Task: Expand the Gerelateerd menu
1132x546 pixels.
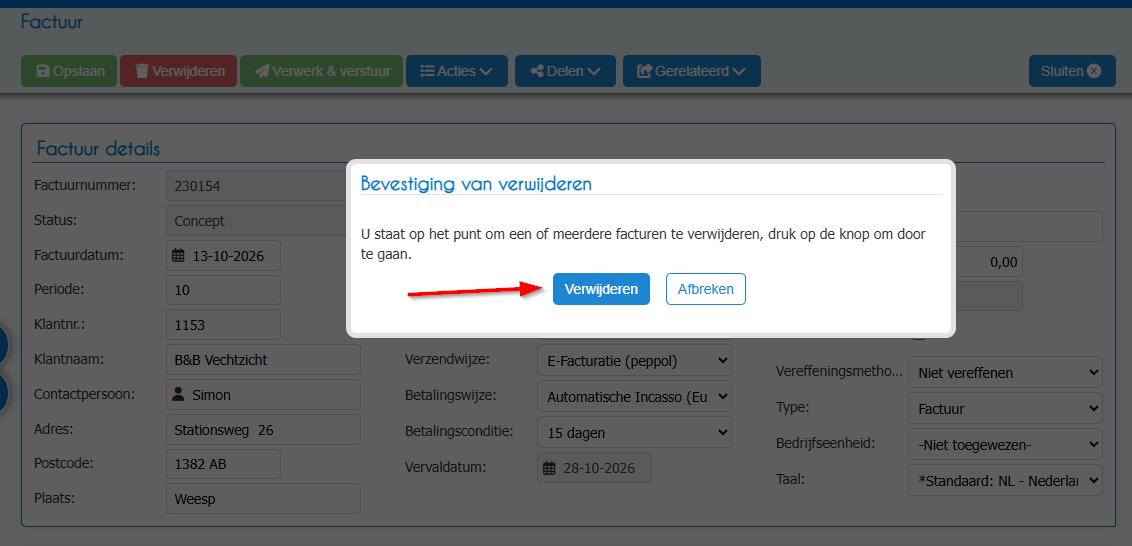Action: pos(692,71)
